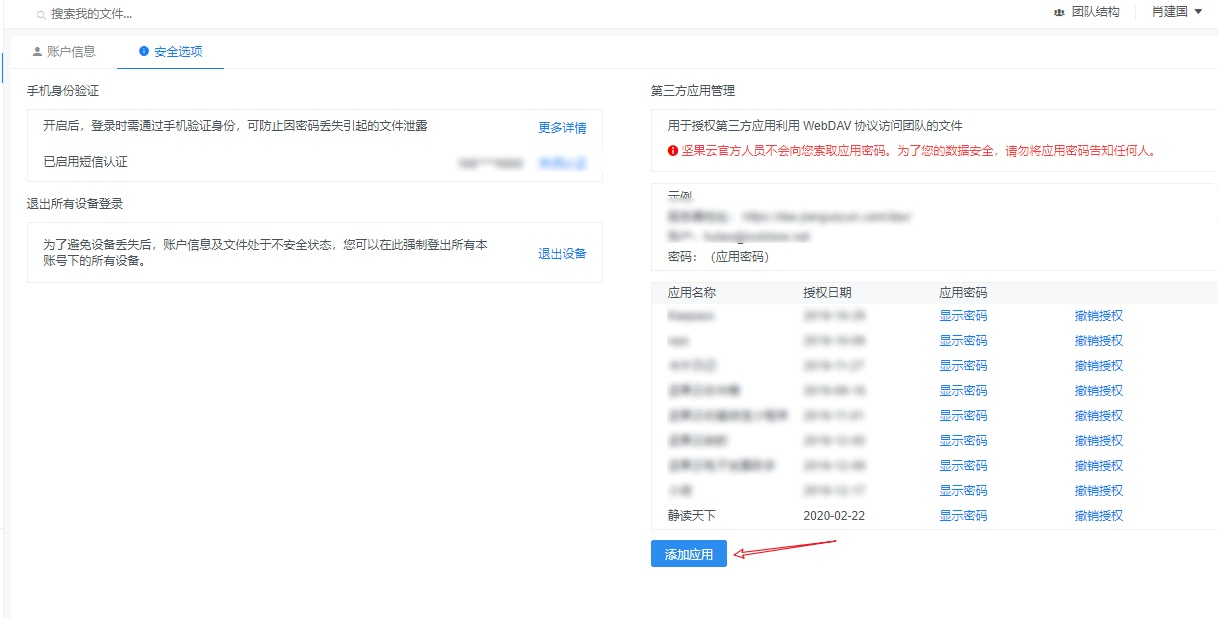Focus the 搜索我的文件 search field
This screenshot has height=618, width=1218.
(x=300, y=15)
